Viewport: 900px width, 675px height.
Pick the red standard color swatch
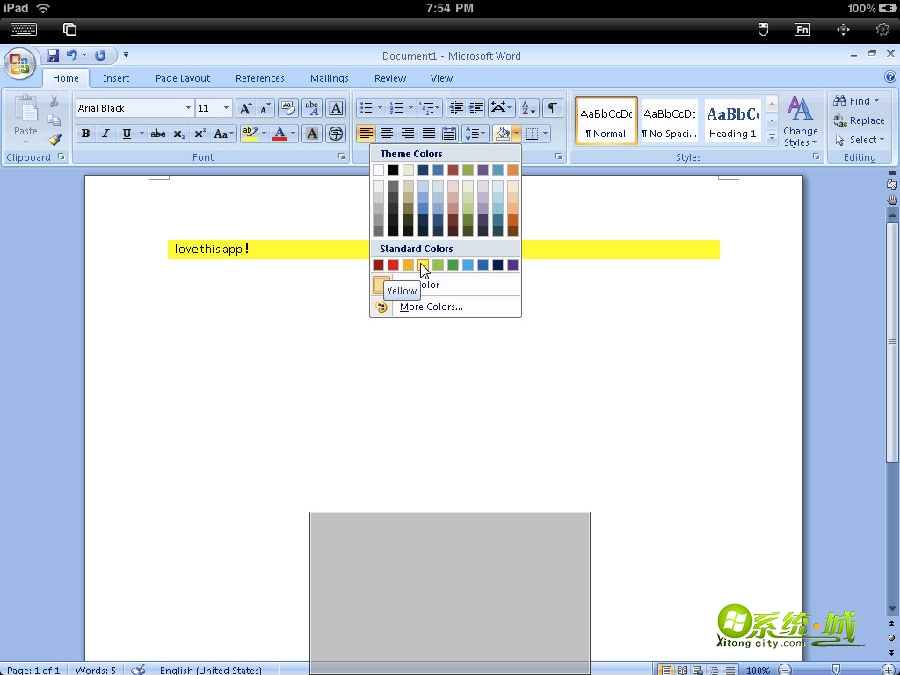[393, 265]
